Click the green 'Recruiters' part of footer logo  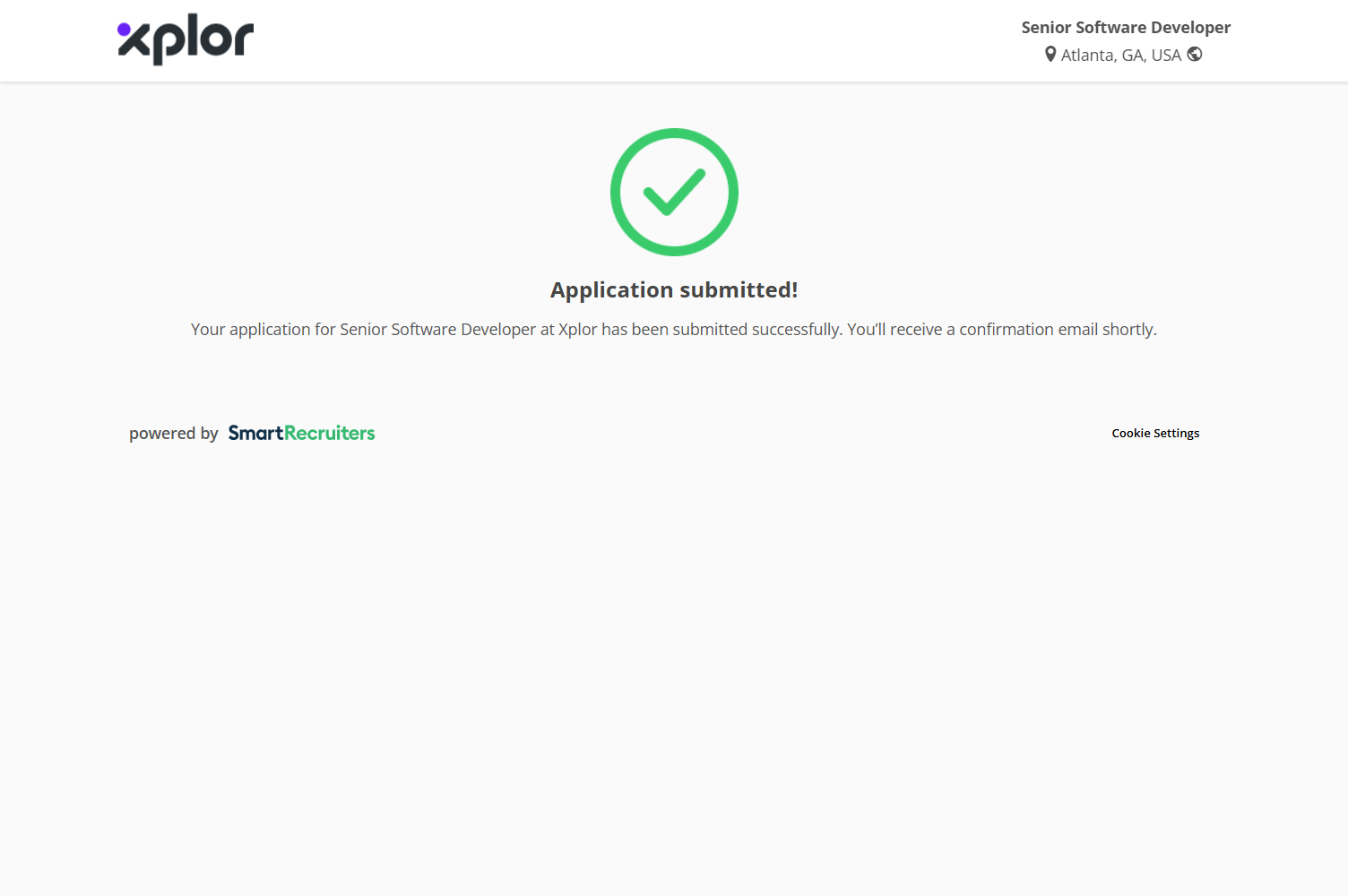click(330, 434)
